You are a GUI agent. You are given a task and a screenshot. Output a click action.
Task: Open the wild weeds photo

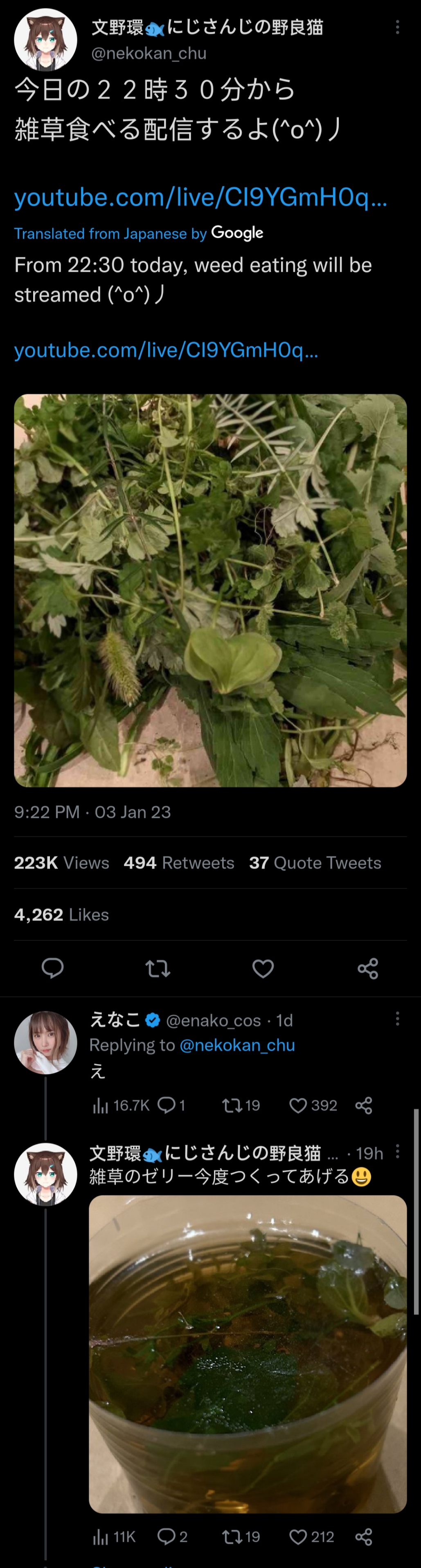(x=210, y=590)
